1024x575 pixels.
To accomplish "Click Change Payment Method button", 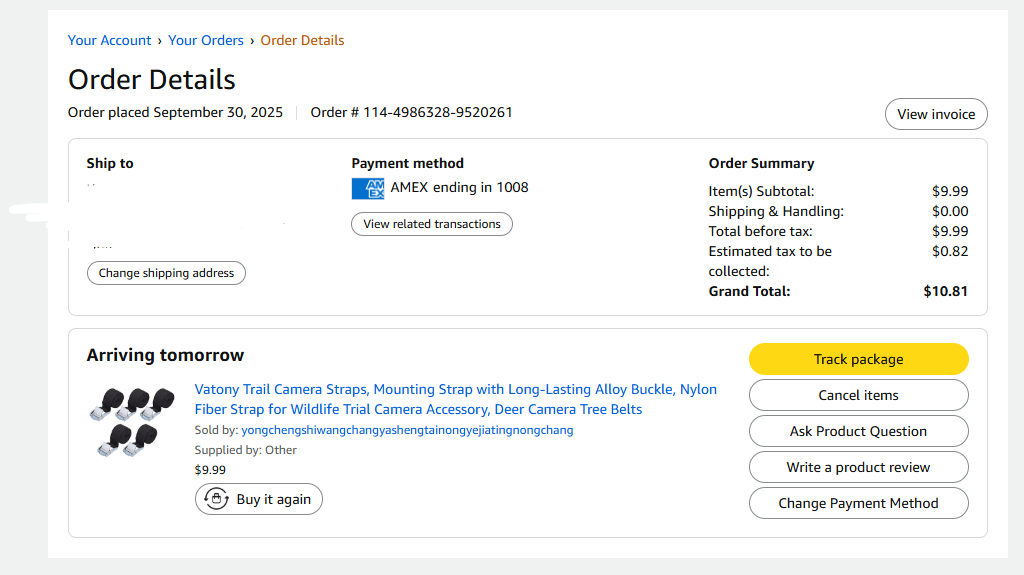I will (x=858, y=503).
